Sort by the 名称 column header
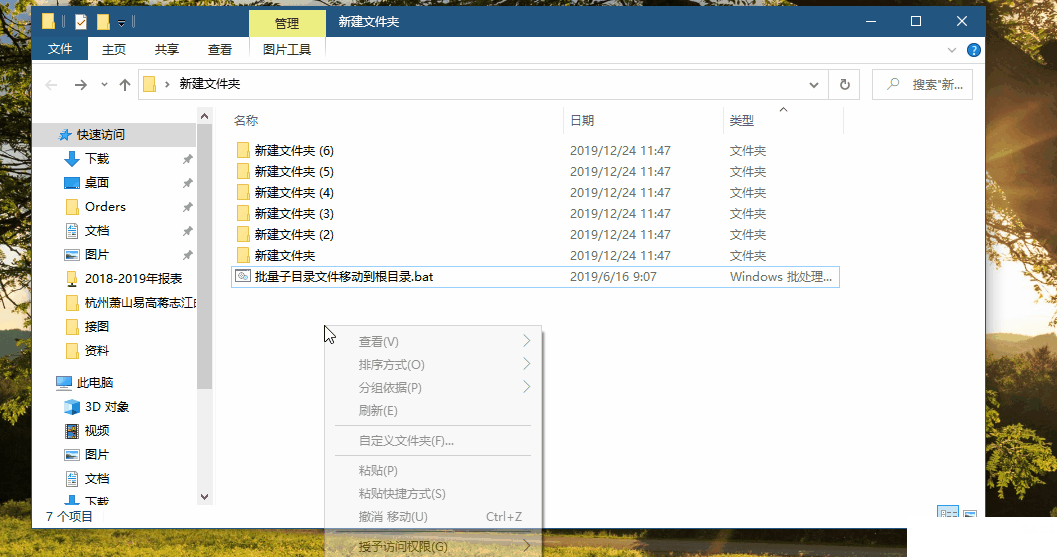 click(246, 120)
